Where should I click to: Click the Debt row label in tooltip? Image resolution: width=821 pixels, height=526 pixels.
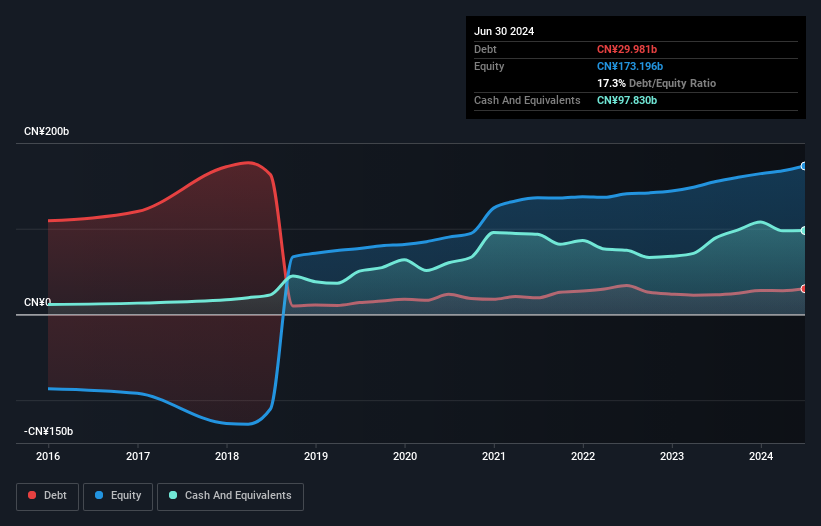coord(485,49)
